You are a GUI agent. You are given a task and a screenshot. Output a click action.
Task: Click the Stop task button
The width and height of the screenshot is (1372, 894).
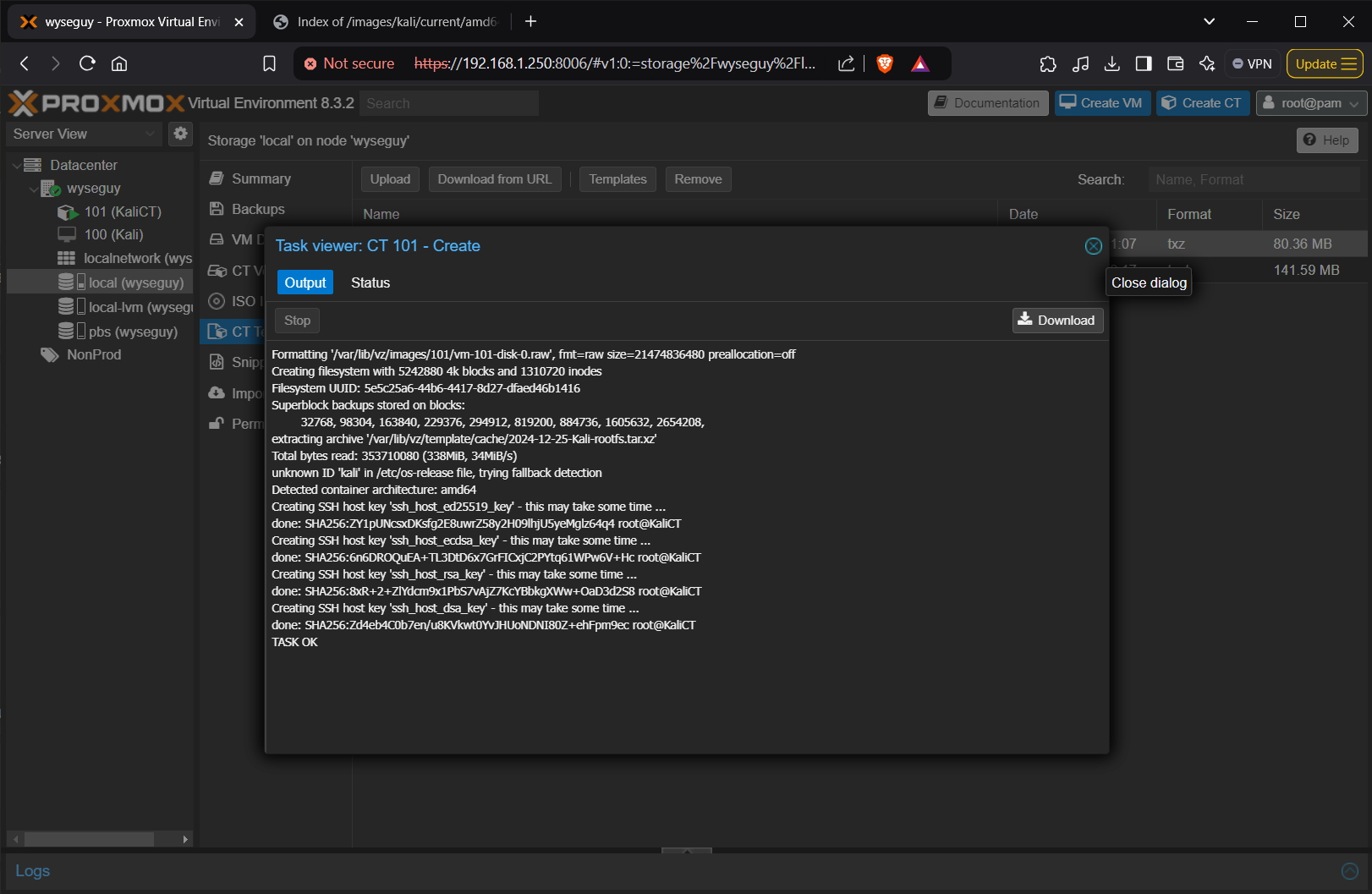click(297, 321)
